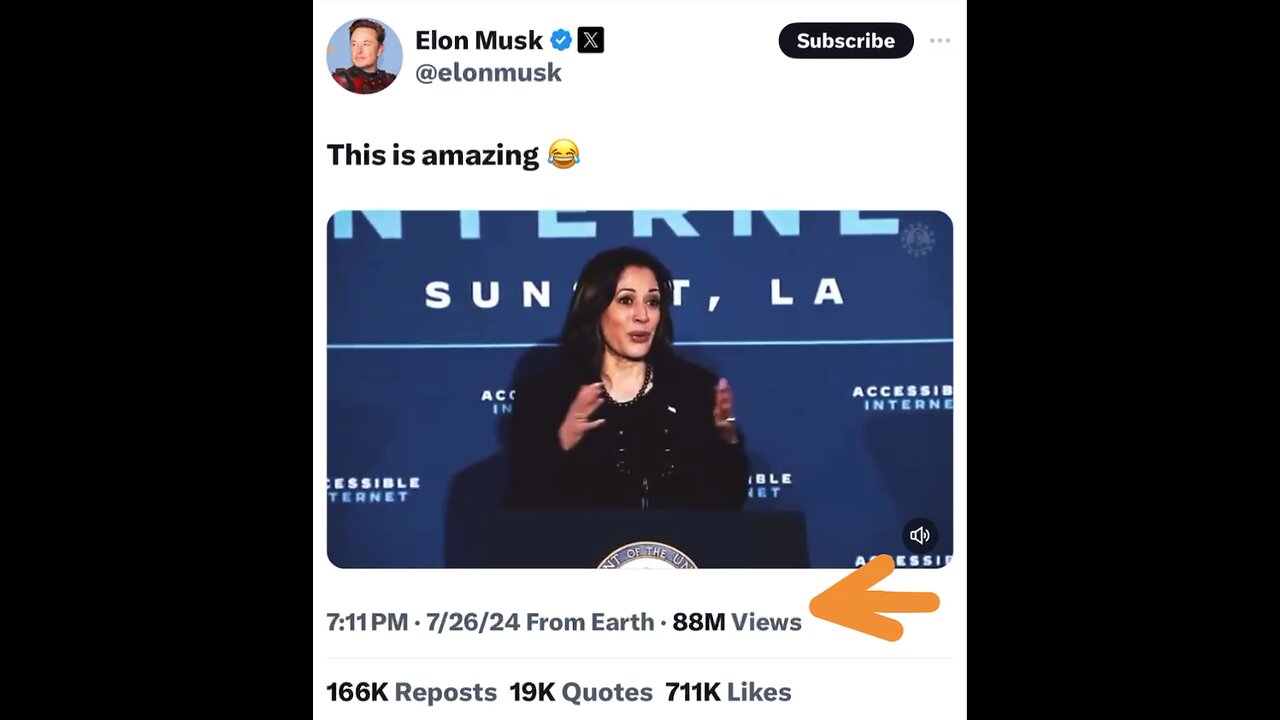Click the 7/26/24 post date
This screenshot has width=1280, height=720.
point(473,622)
